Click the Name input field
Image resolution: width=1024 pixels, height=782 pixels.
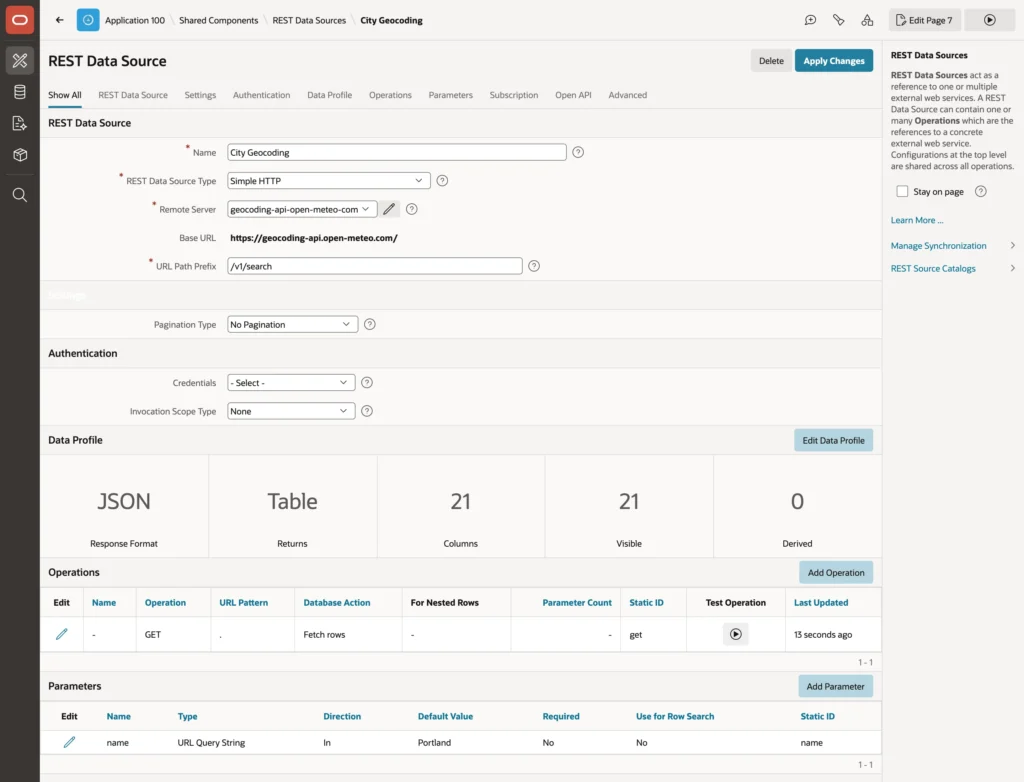click(x=396, y=152)
